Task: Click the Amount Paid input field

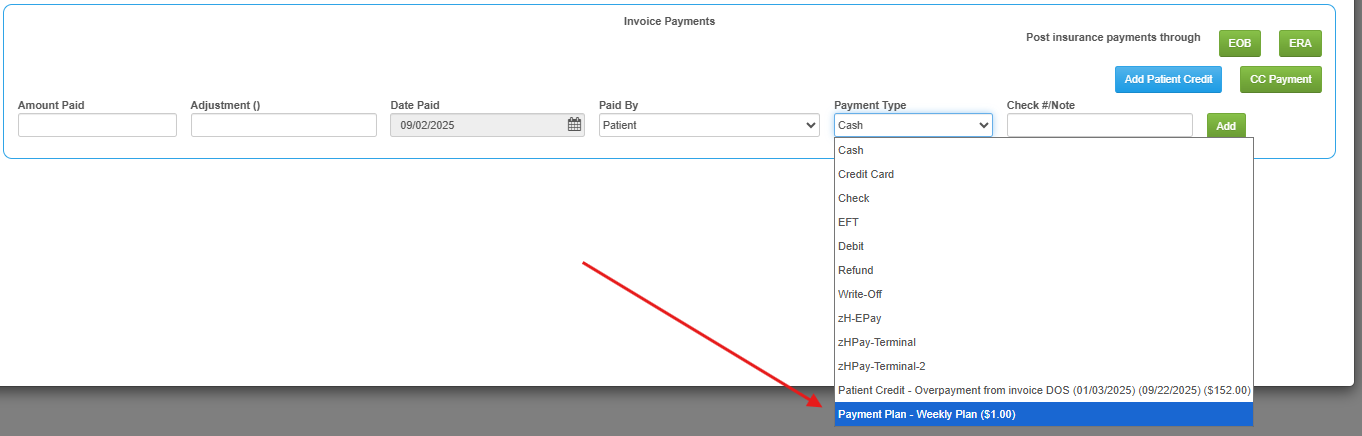Action: tap(97, 125)
